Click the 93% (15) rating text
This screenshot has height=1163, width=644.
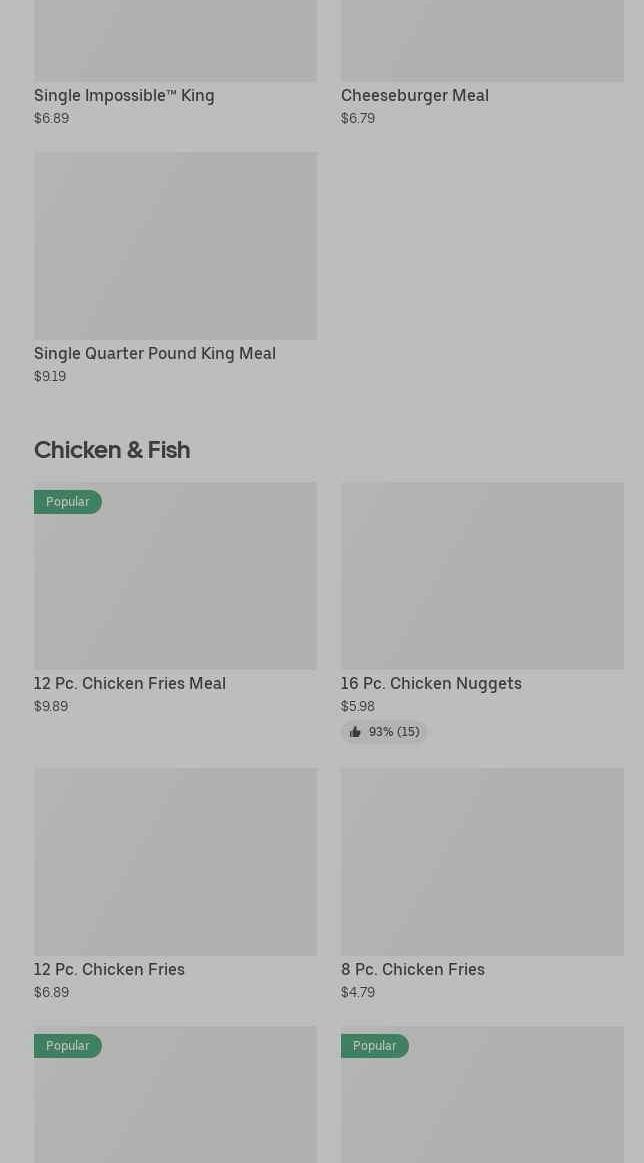[394, 732]
